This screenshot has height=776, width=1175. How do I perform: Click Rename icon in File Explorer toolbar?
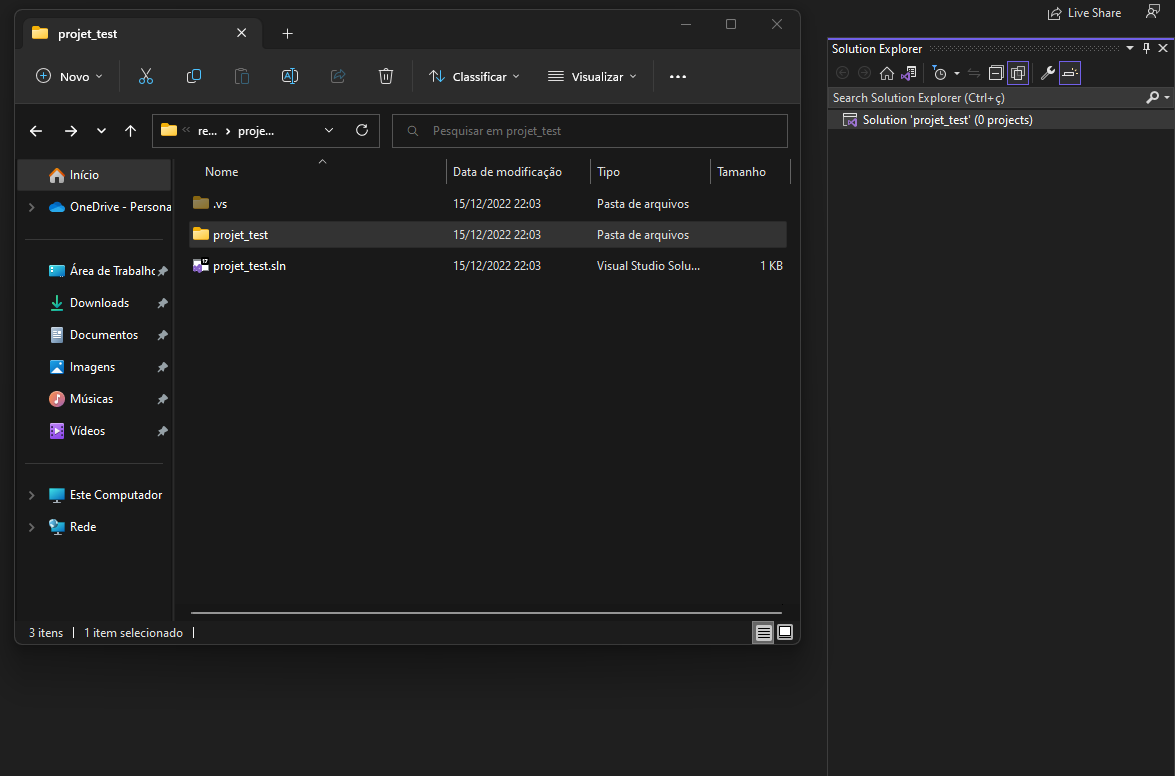(289, 76)
